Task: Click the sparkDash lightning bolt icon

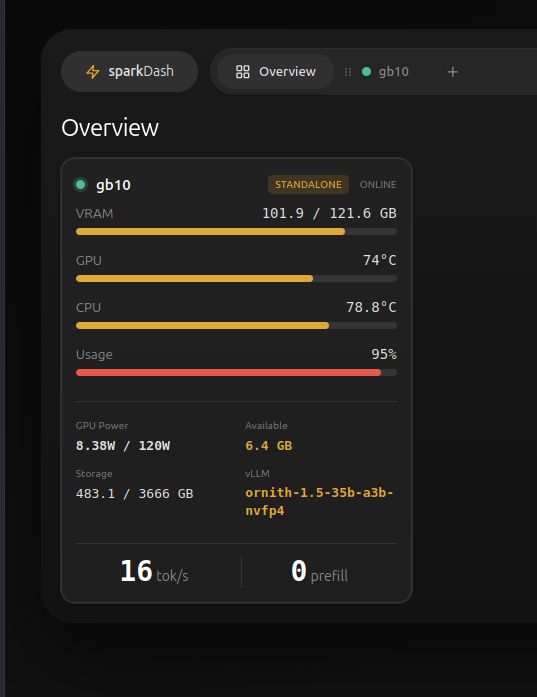Action: click(x=92, y=72)
